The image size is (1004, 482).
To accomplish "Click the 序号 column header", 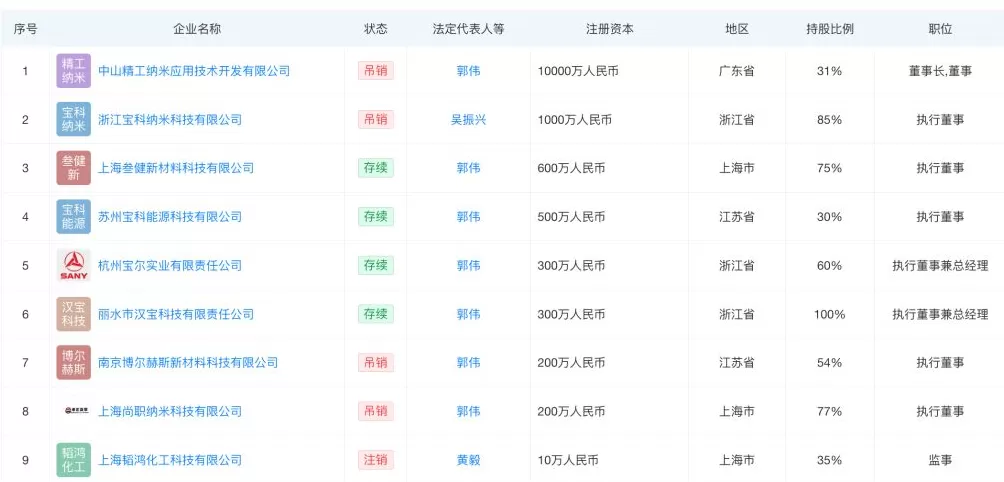I will pyautogui.click(x=25, y=29).
